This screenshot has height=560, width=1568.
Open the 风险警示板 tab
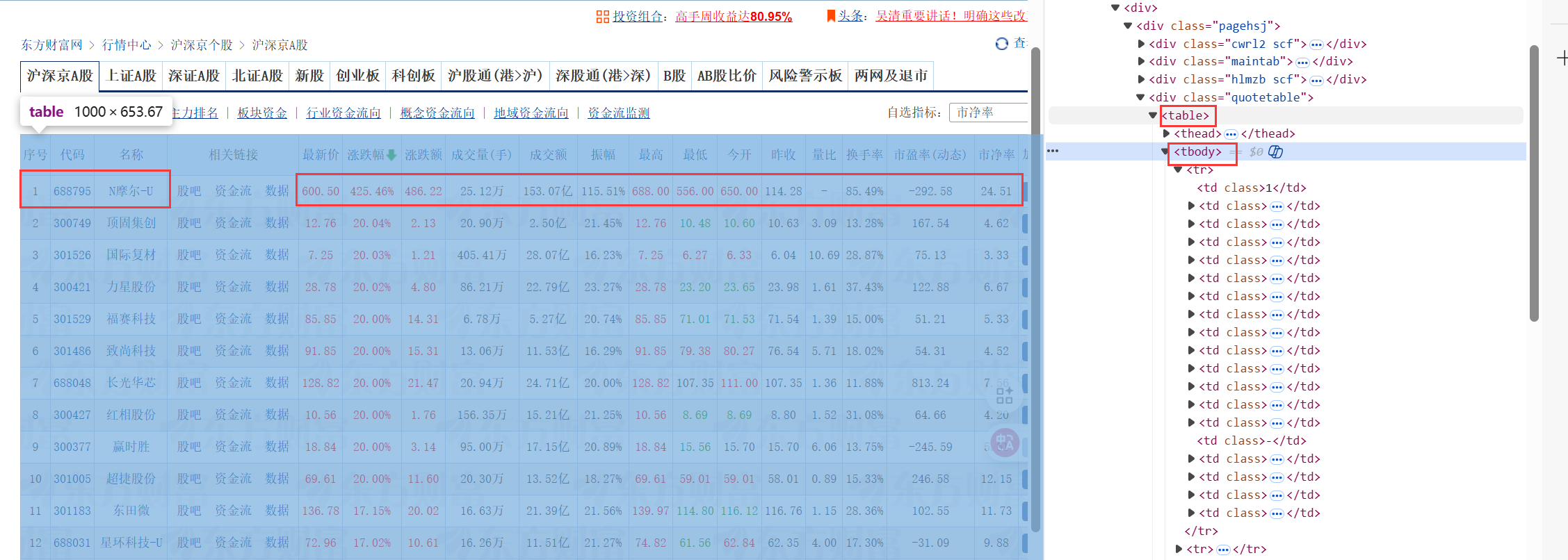click(805, 76)
